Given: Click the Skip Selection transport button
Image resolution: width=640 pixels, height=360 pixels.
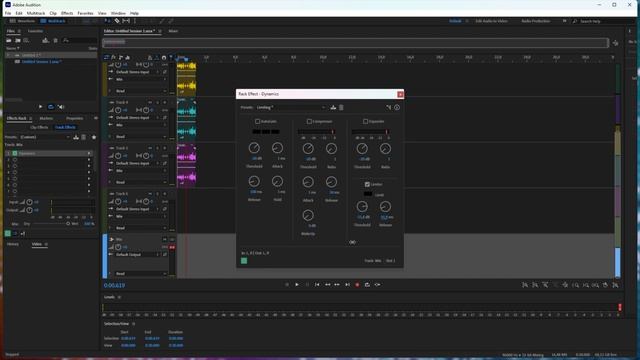Looking at the screenshot, I should 378,284.
